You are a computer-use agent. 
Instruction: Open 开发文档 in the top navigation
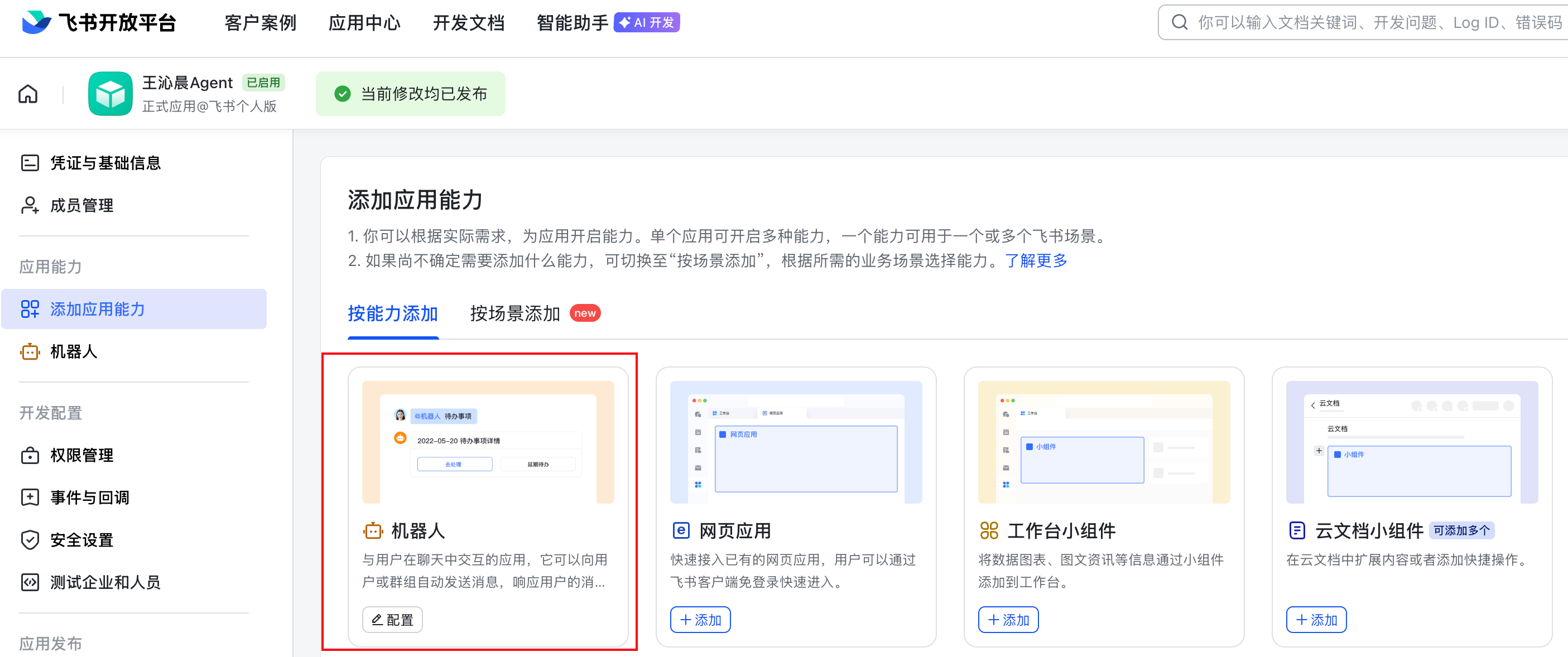coord(469,22)
